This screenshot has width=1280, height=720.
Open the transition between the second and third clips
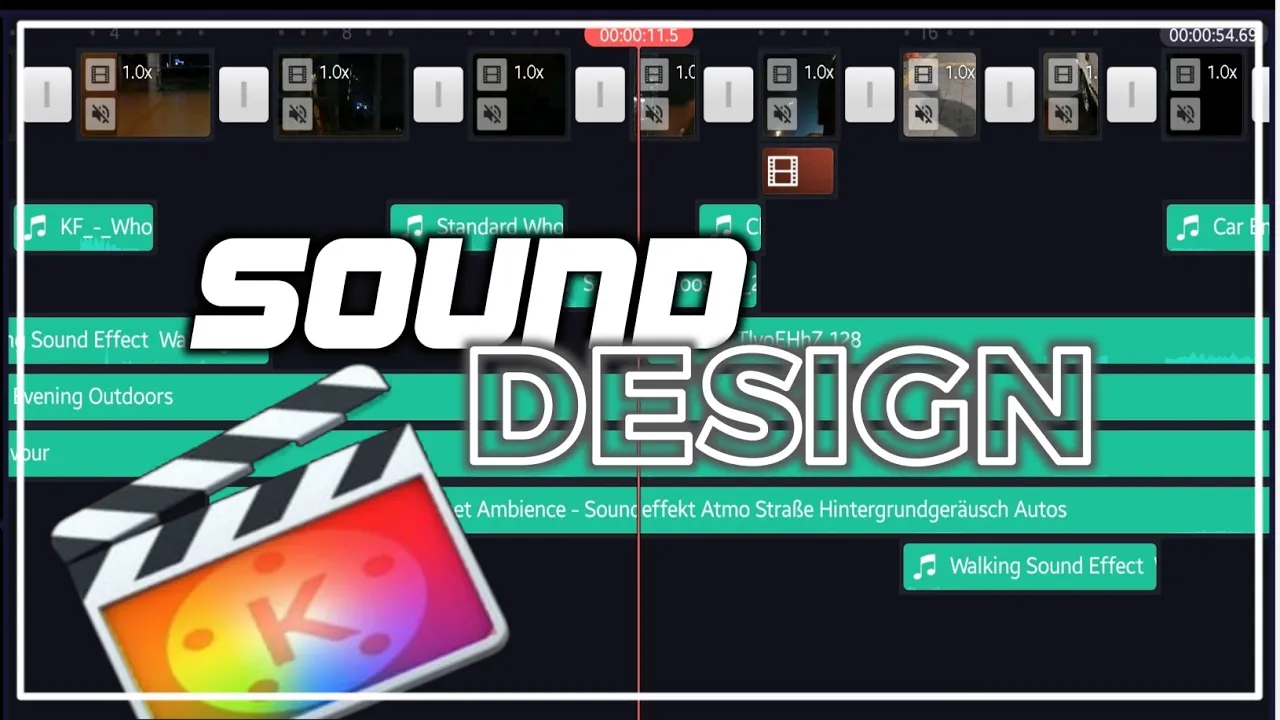click(439, 95)
